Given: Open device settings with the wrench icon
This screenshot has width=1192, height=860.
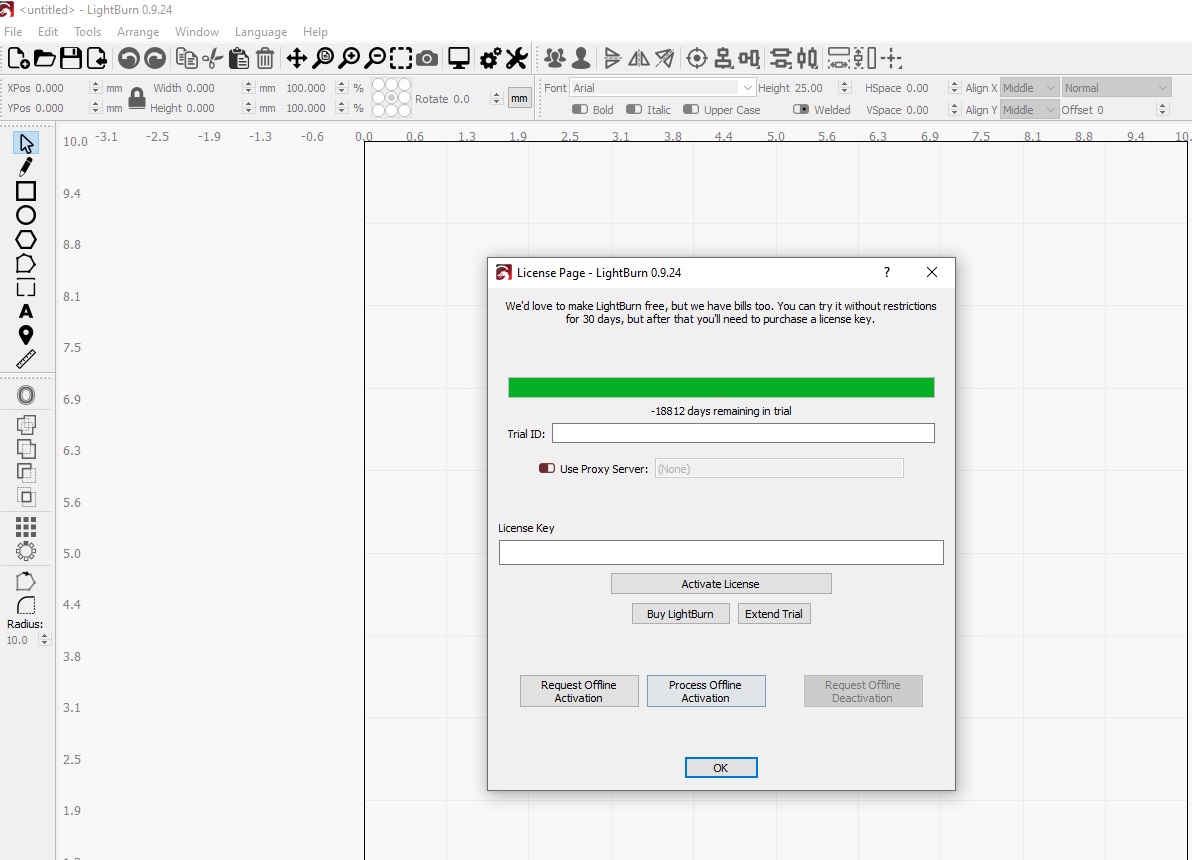Looking at the screenshot, I should (516, 58).
